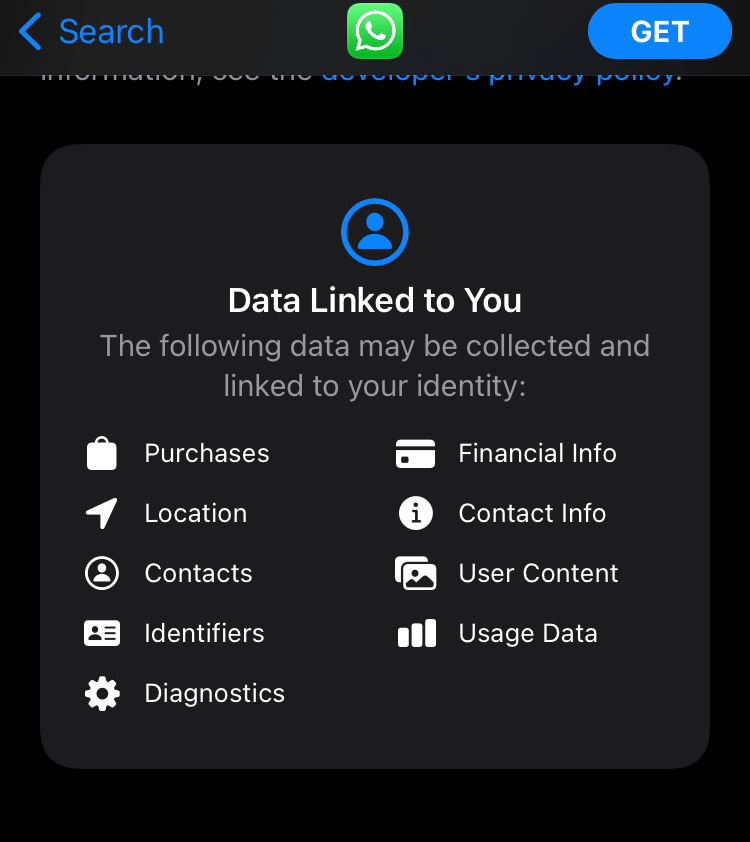Tap the Contacts person circle icon
This screenshot has height=842, width=750.
[102, 573]
